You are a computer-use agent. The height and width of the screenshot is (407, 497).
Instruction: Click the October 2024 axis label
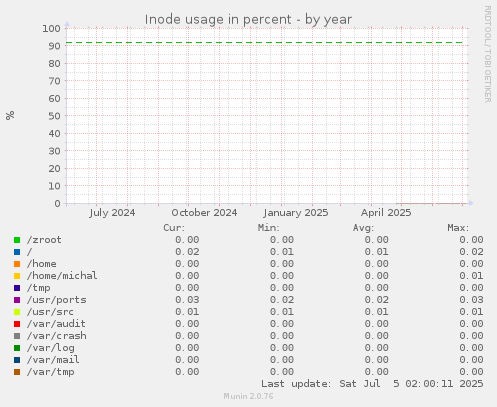click(204, 213)
